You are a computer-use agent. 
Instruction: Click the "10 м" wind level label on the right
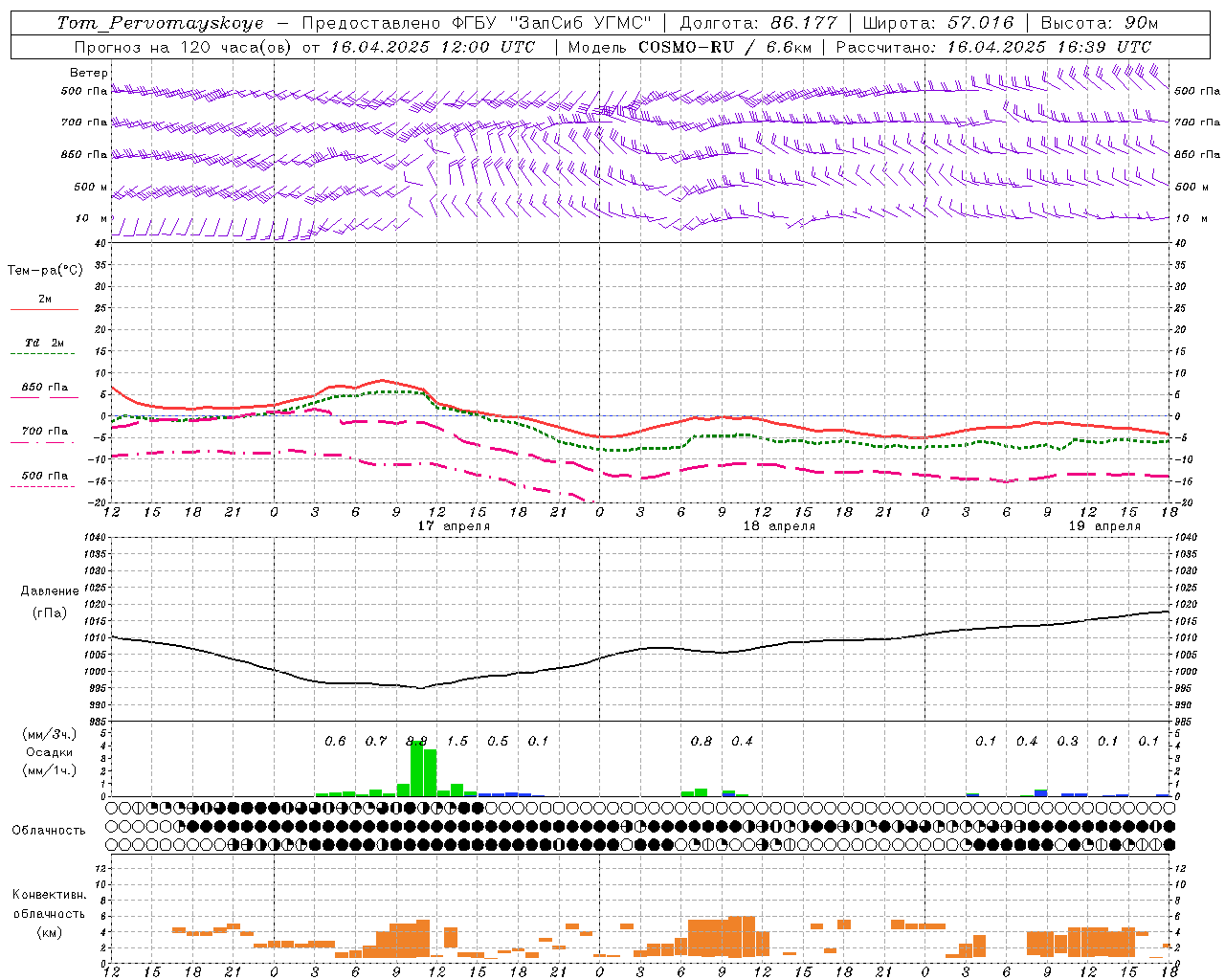[x=1191, y=218]
